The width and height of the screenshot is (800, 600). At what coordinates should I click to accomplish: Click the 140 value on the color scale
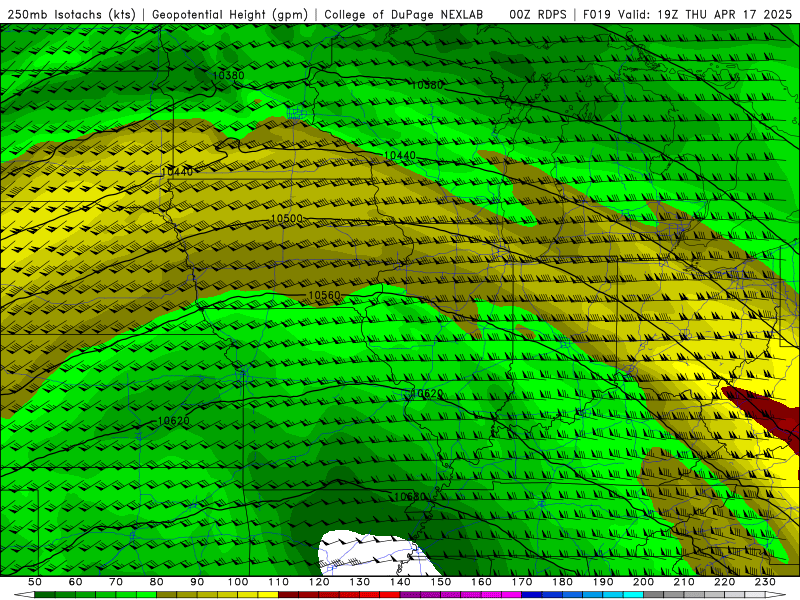tap(400, 582)
